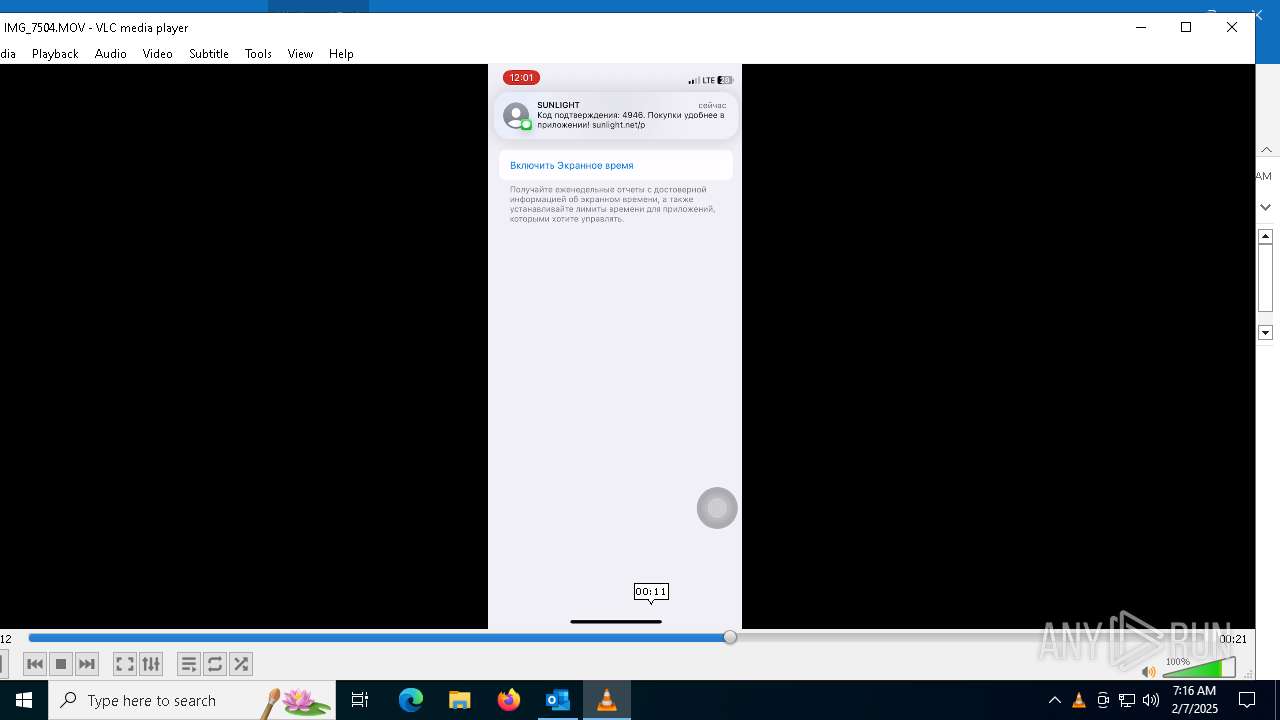Launch Microsoft Edge from taskbar
This screenshot has height=720, width=1280.
pyautogui.click(x=411, y=700)
